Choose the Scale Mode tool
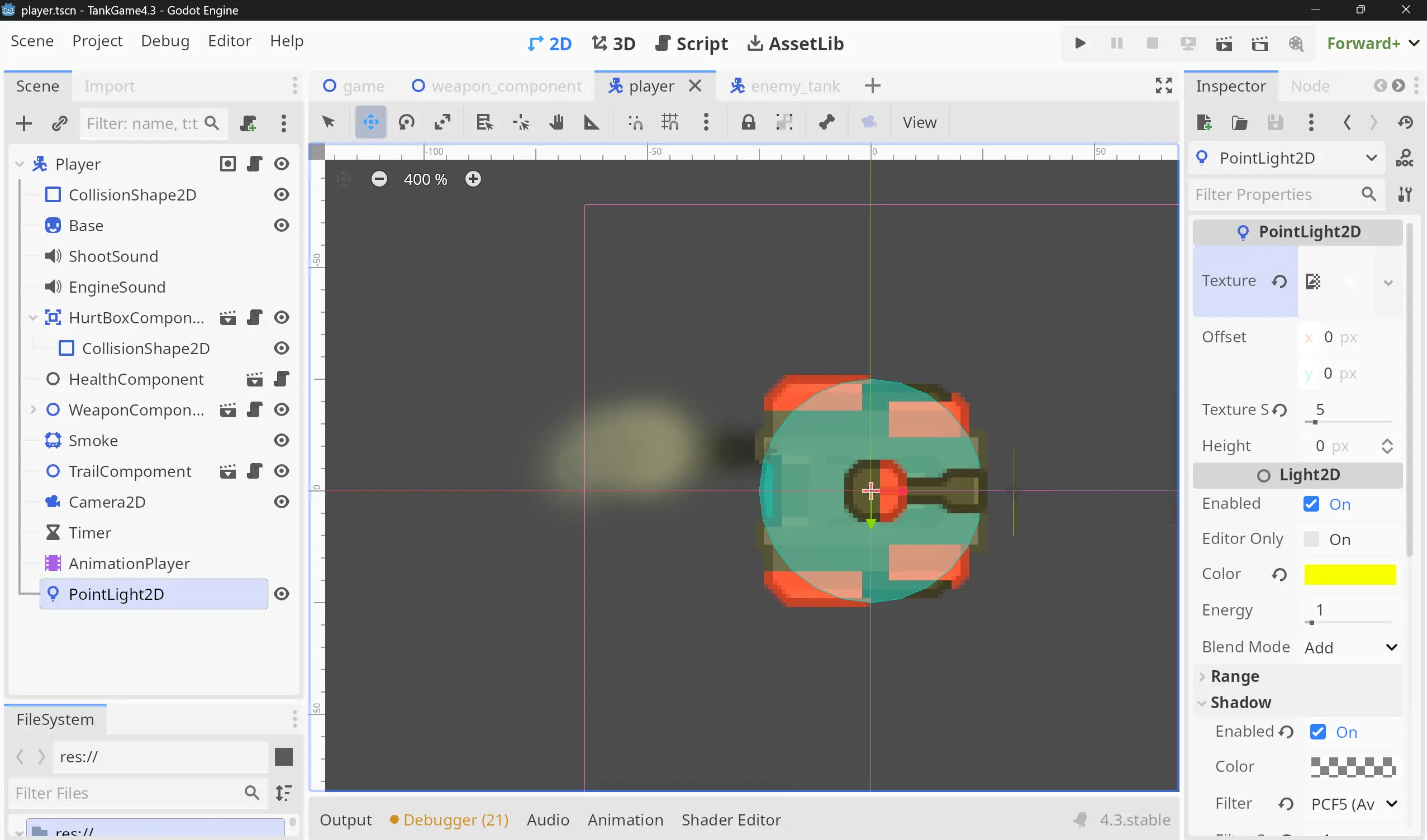The height and width of the screenshot is (840, 1427). pos(443,122)
